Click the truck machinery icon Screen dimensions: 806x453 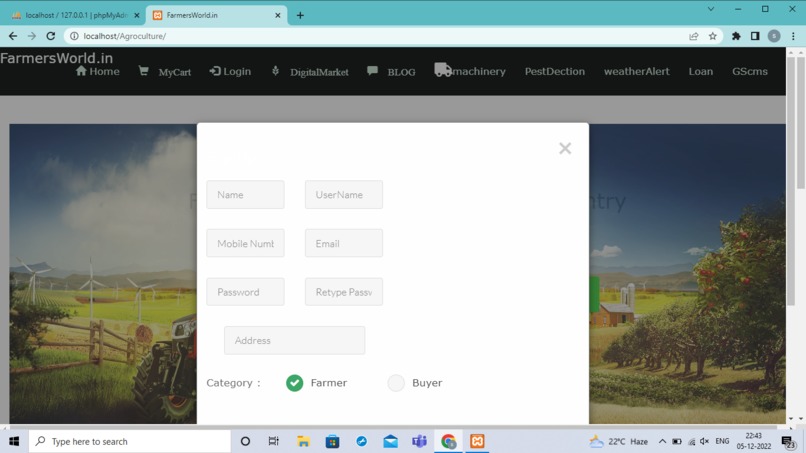[443, 69]
